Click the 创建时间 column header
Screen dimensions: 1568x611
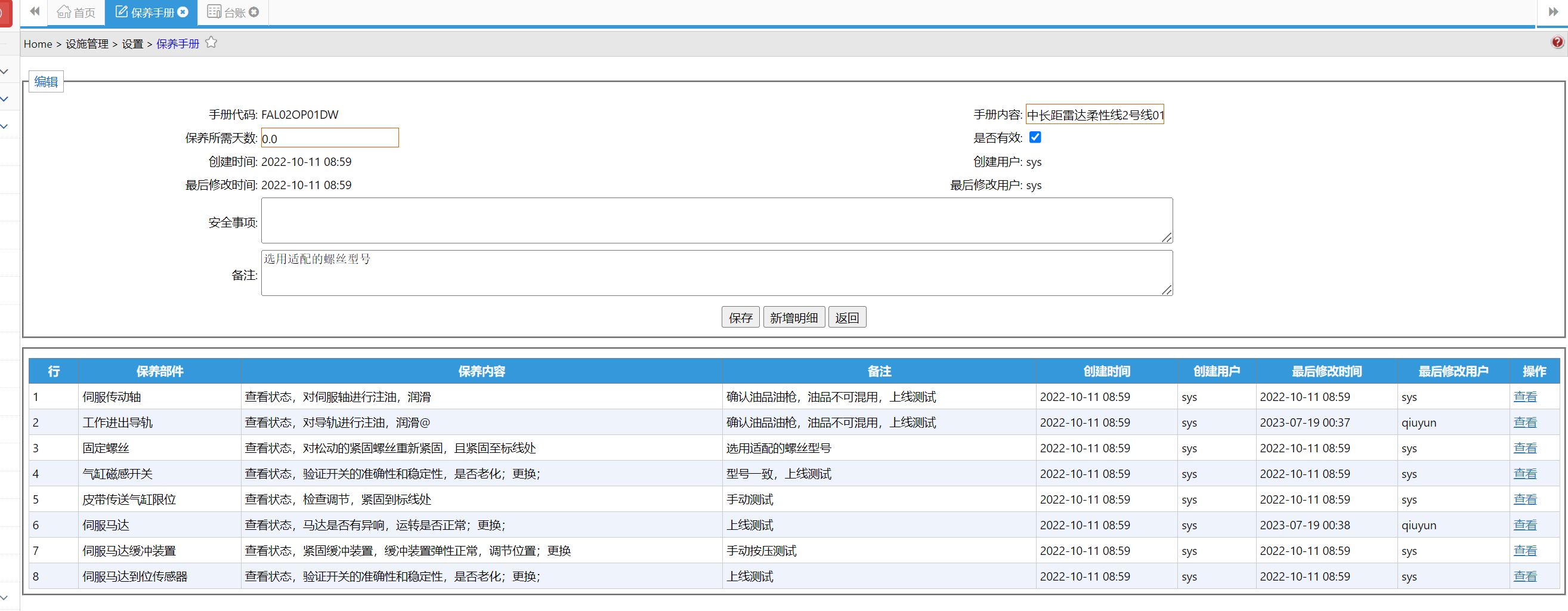tap(1106, 371)
